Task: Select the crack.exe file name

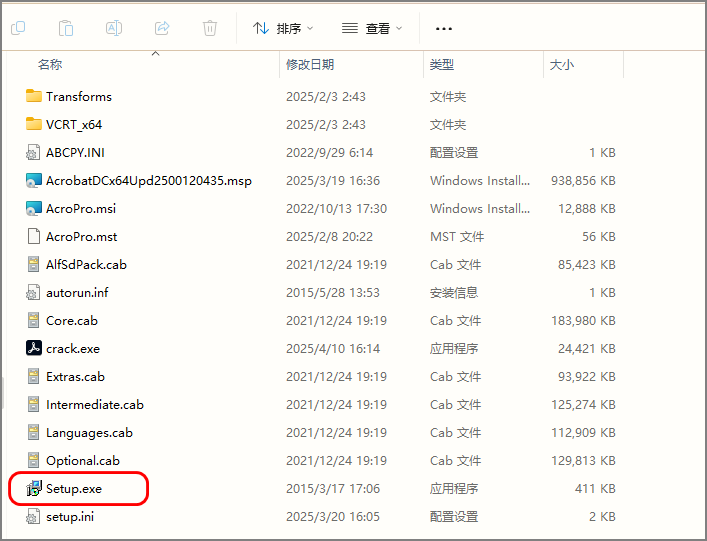Action: 73,348
